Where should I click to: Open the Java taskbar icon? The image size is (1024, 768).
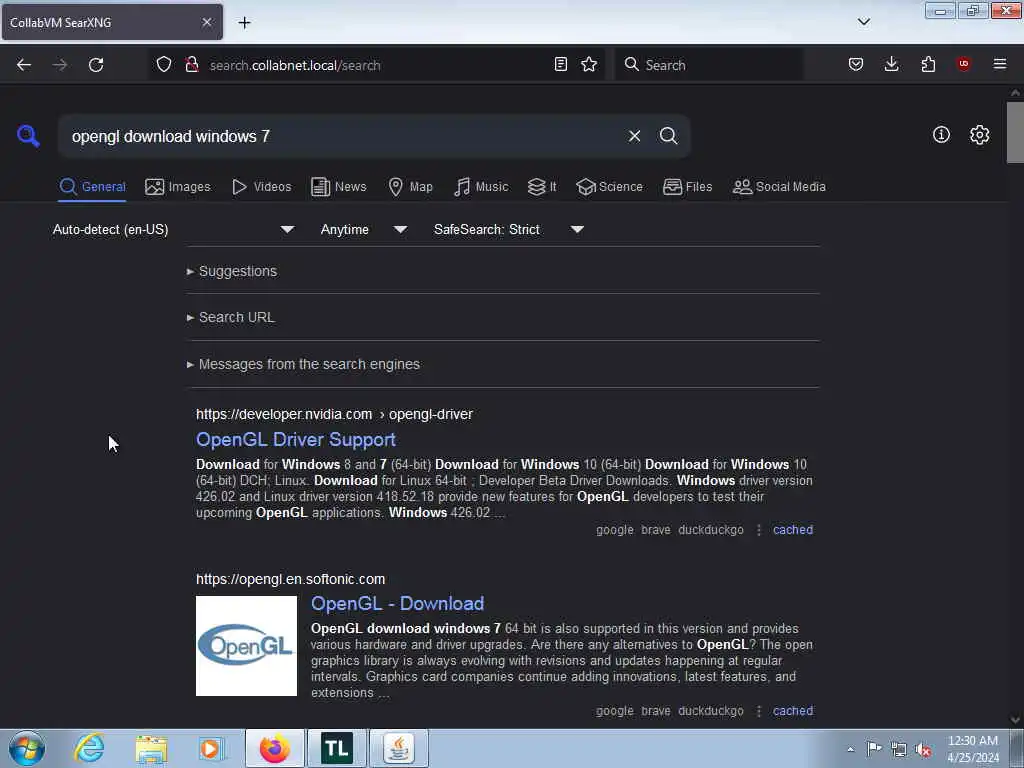[399, 748]
